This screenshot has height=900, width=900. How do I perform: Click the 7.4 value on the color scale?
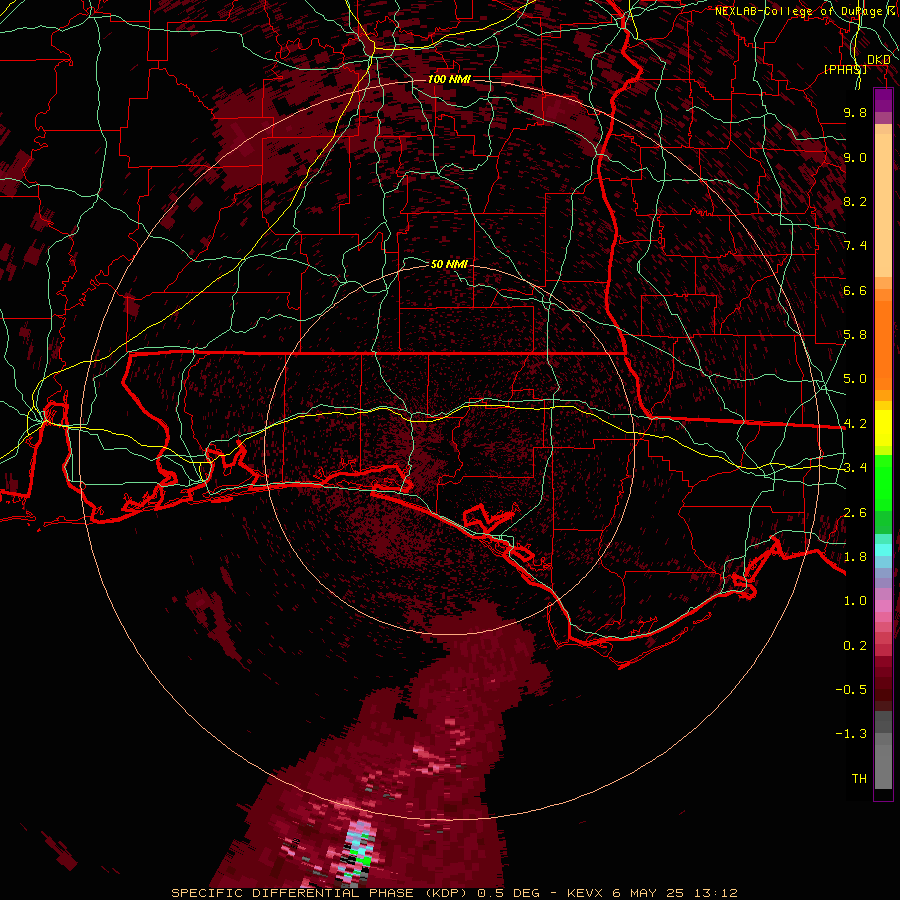855,246
